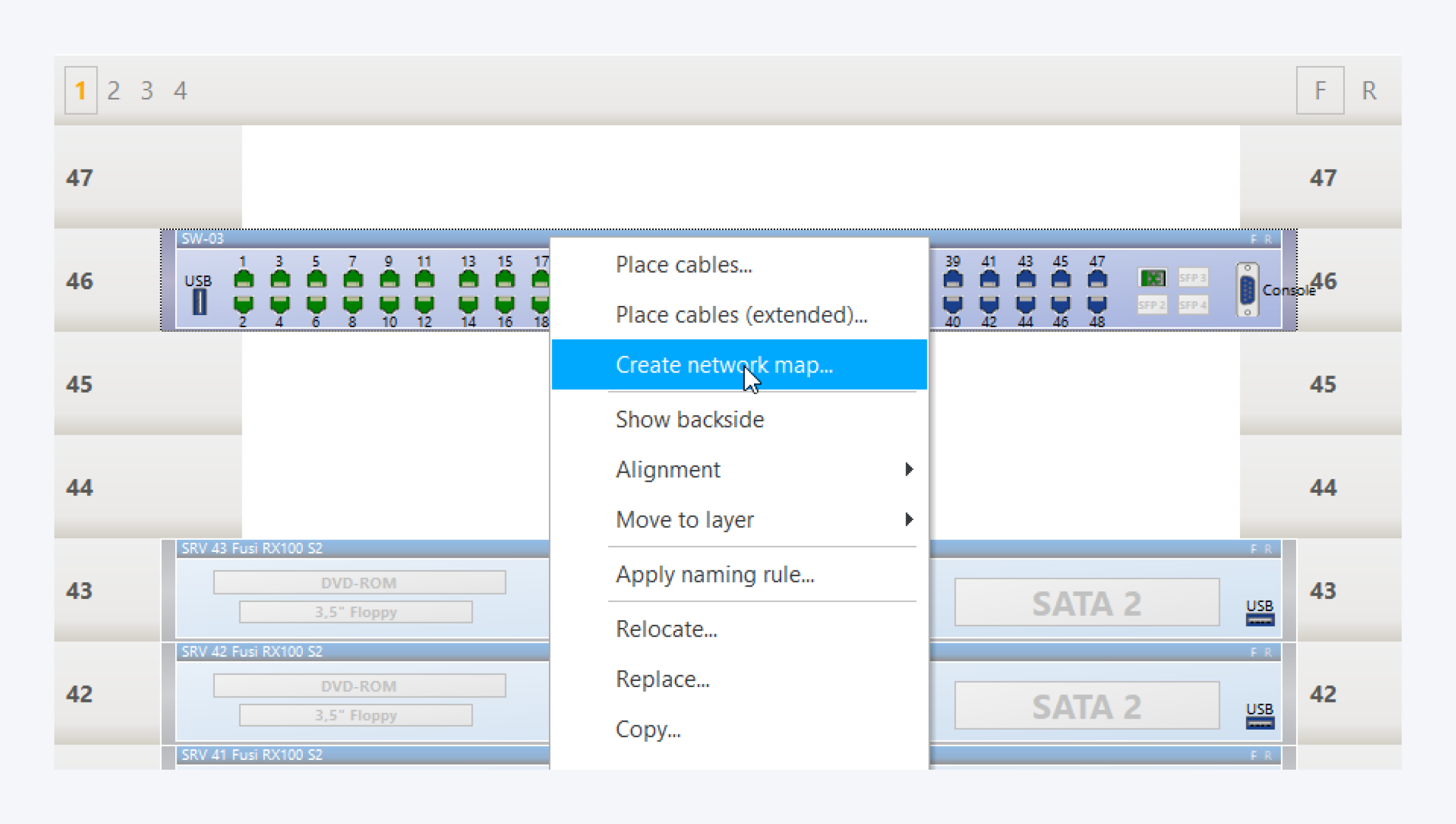Click Place cables (extended) option
The height and width of the screenshot is (824, 1456).
click(x=741, y=315)
